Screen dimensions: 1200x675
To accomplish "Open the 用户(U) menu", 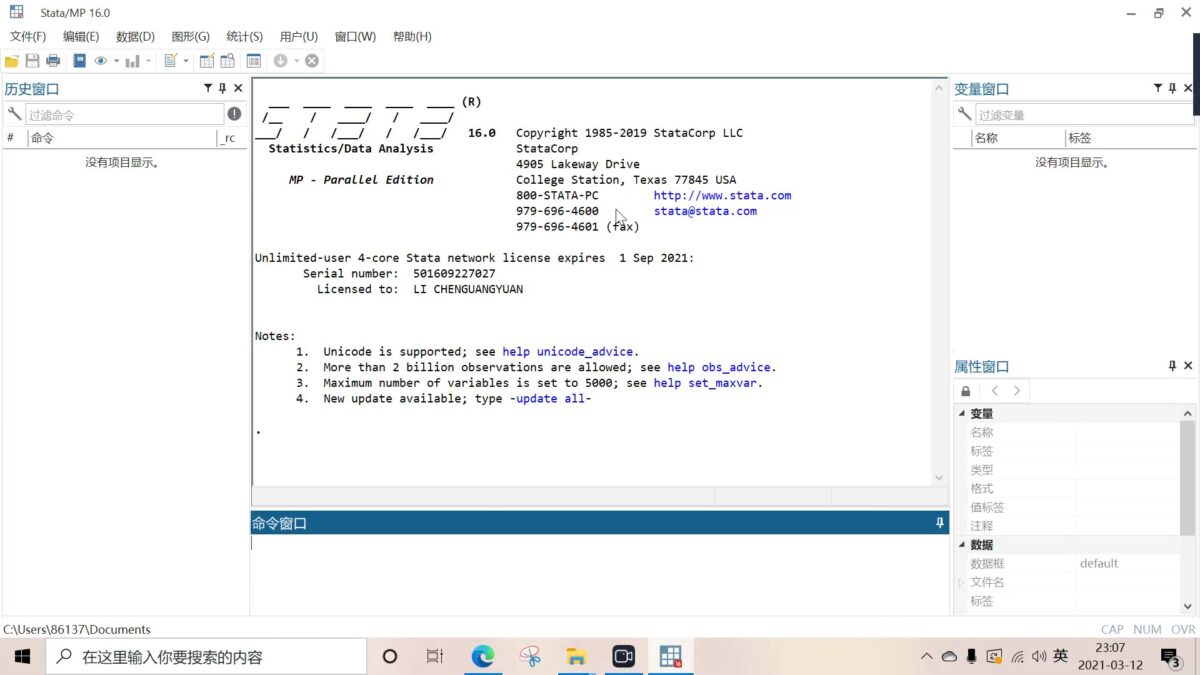I will [x=299, y=36].
